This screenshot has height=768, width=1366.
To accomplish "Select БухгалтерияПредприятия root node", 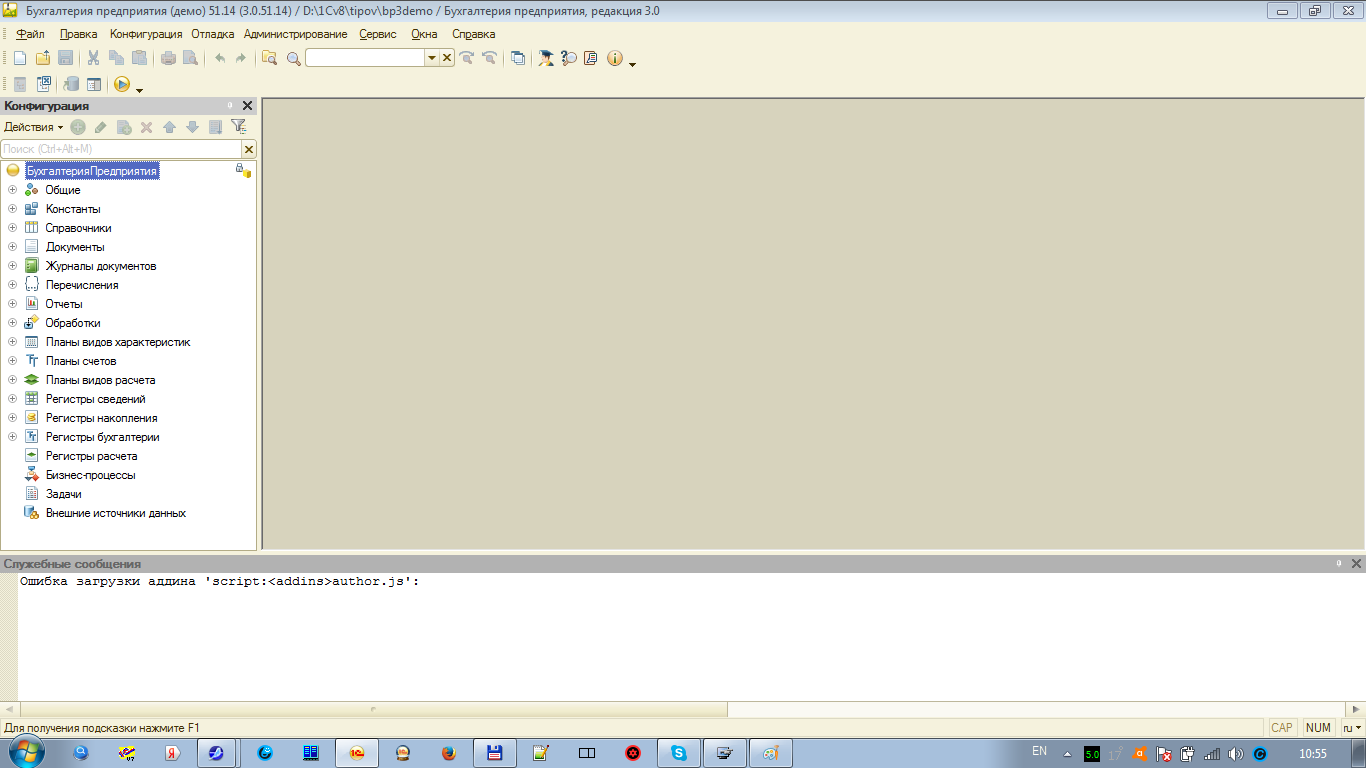I will click(x=92, y=171).
